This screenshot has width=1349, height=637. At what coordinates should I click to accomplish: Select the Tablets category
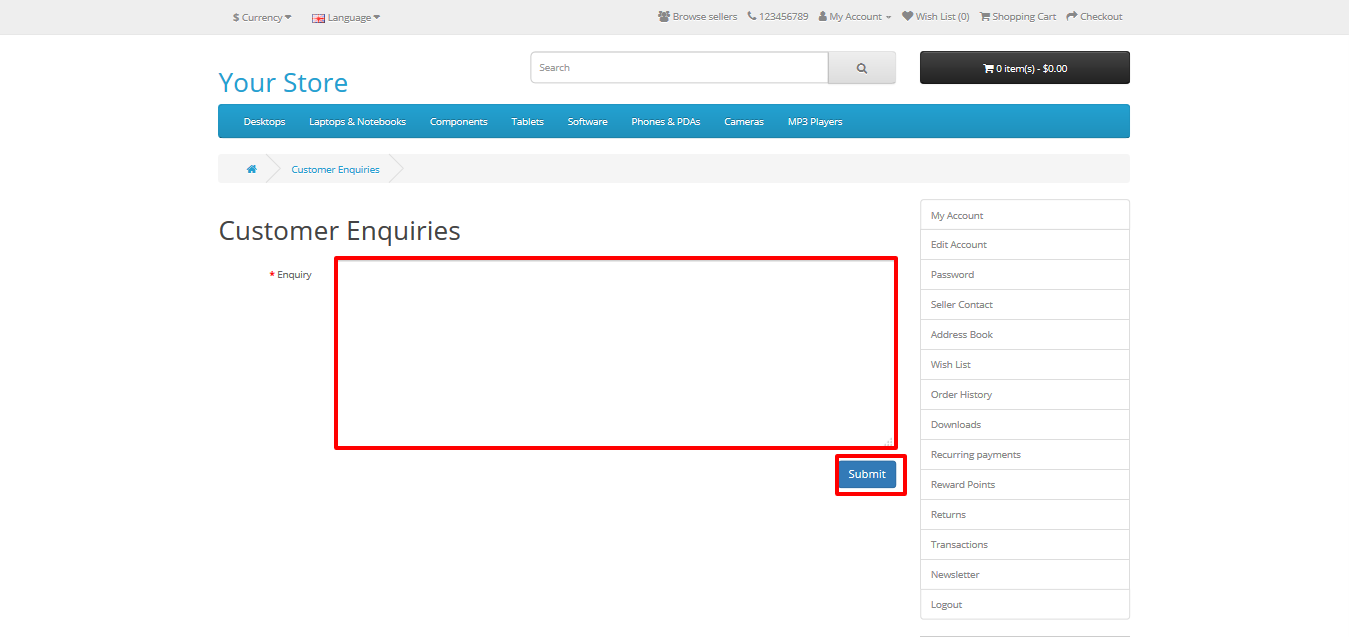tap(528, 122)
